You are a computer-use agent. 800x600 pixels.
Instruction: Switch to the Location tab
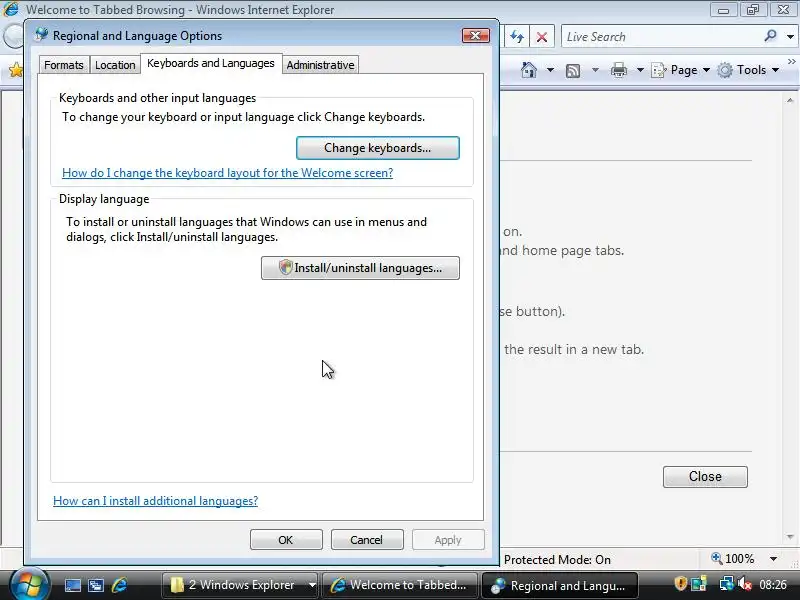[115, 65]
